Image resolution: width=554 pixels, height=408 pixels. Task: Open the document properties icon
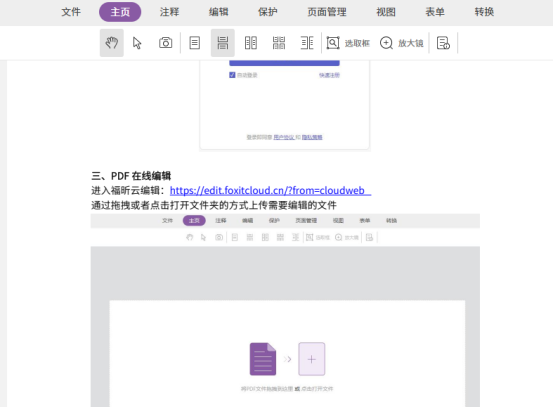click(x=443, y=43)
